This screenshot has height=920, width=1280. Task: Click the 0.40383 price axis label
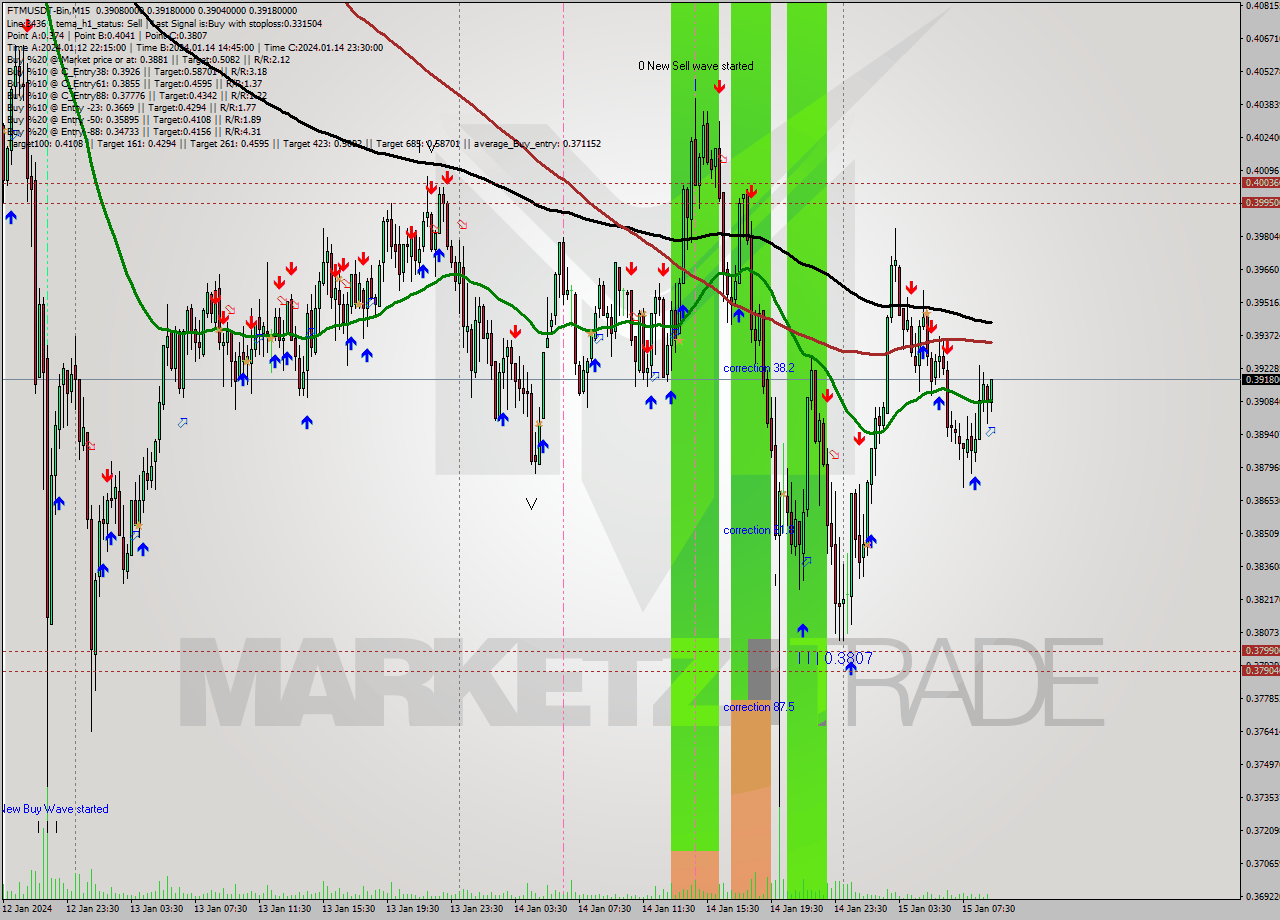tap(1262, 104)
